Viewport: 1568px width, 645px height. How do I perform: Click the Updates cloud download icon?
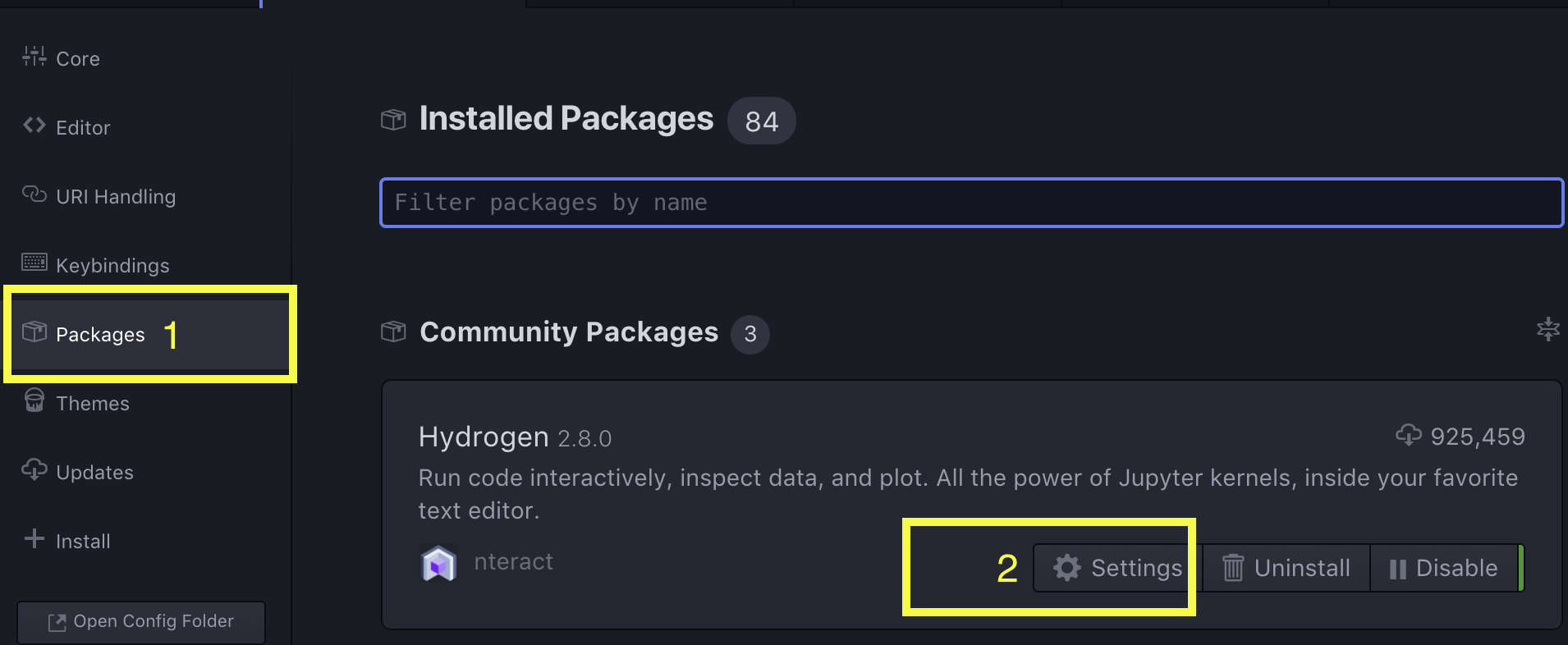pos(34,470)
